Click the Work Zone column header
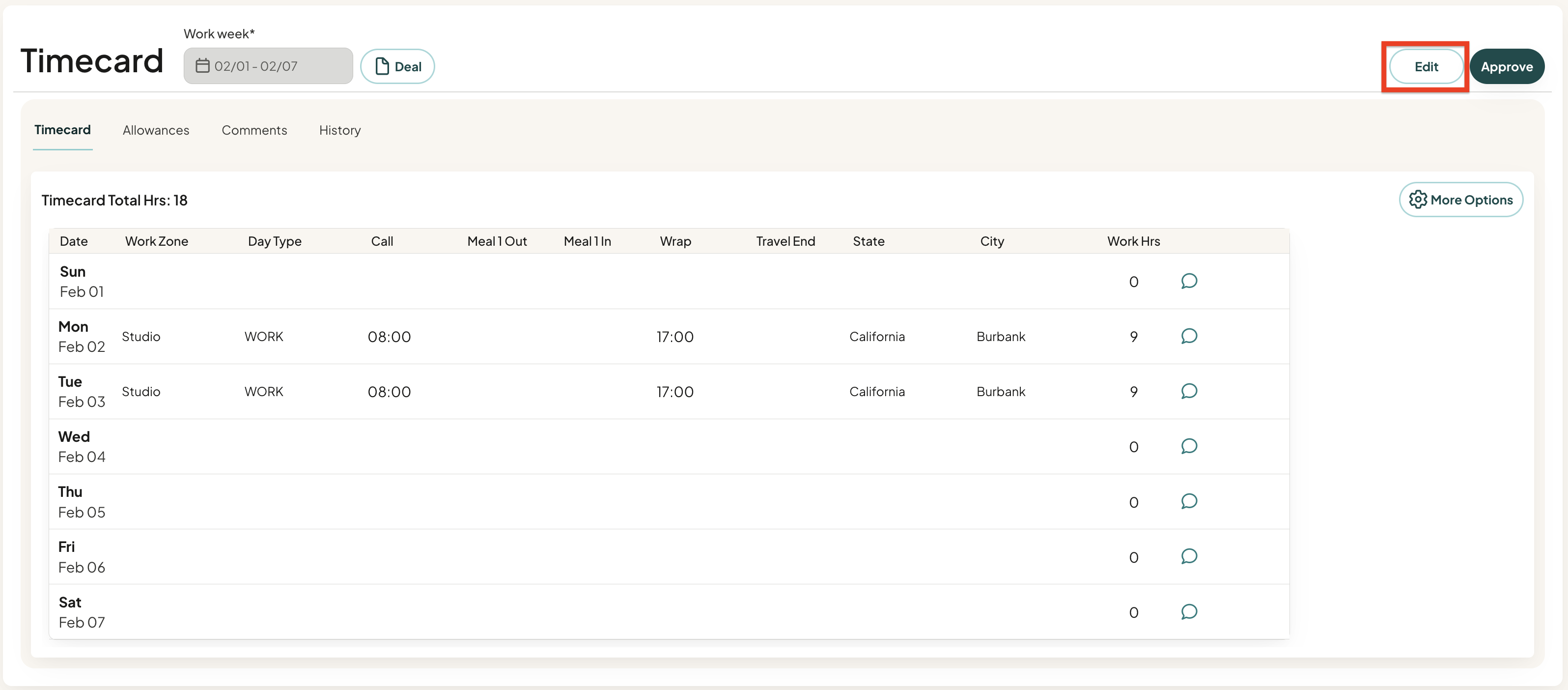The width and height of the screenshot is (1568, 690). (156, 241)
